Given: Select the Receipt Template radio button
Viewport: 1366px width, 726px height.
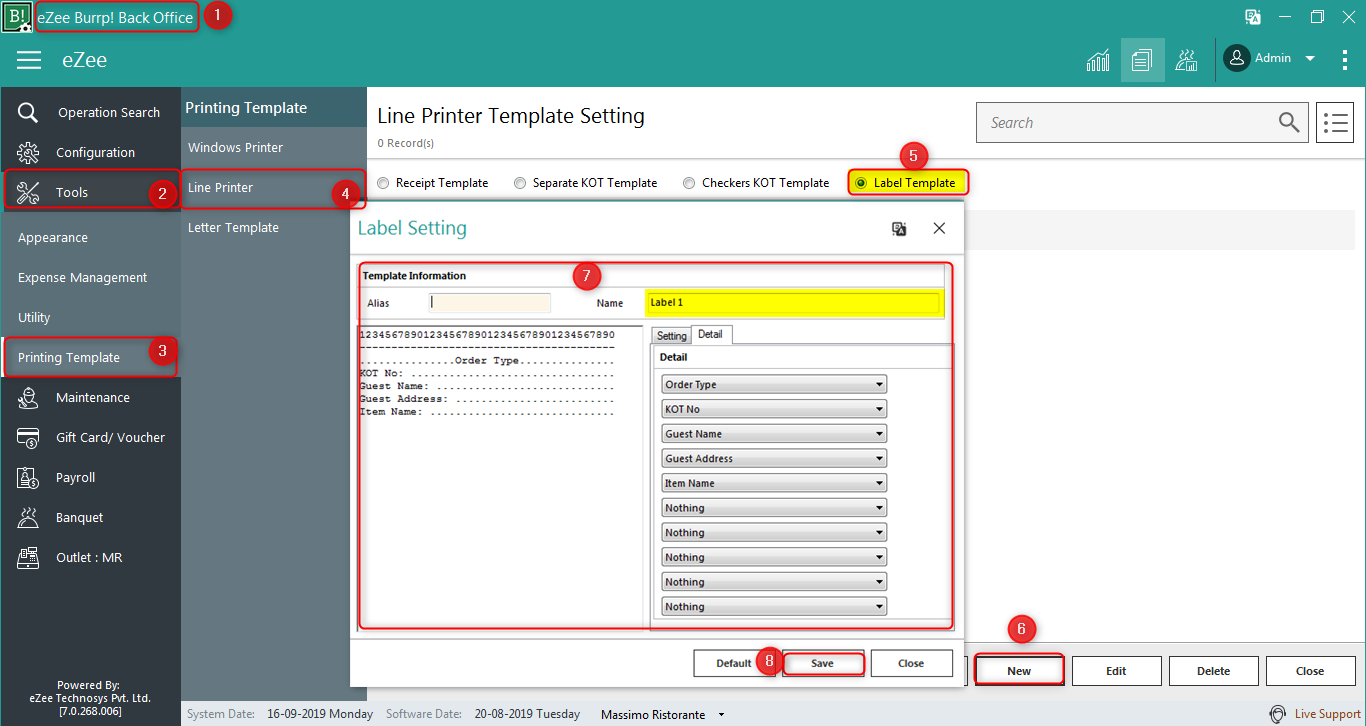Looking at the screenshot, I should point(383,183).
